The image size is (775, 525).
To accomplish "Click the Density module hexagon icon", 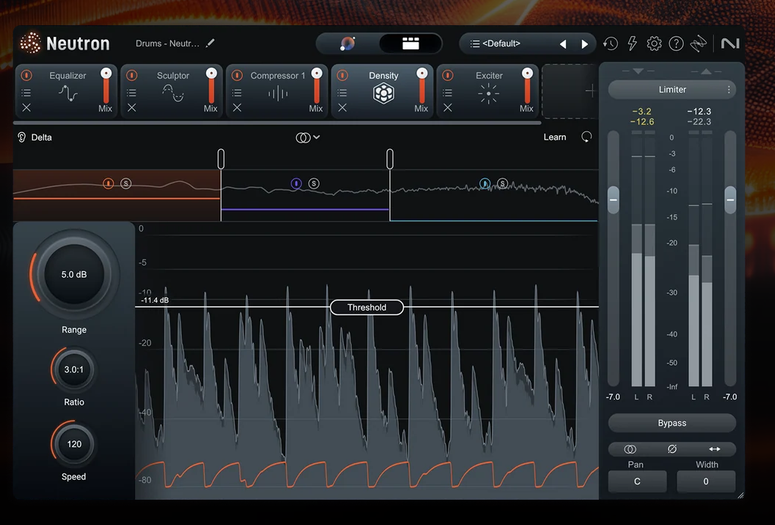I will (384, 93).
